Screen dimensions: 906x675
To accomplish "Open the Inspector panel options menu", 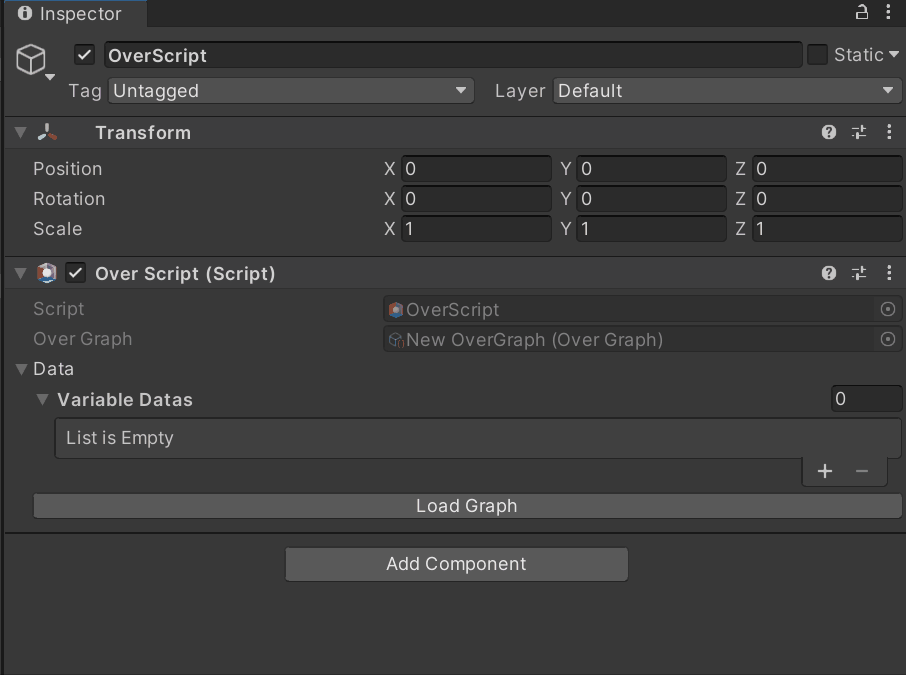I will click(x=889, y=13).
